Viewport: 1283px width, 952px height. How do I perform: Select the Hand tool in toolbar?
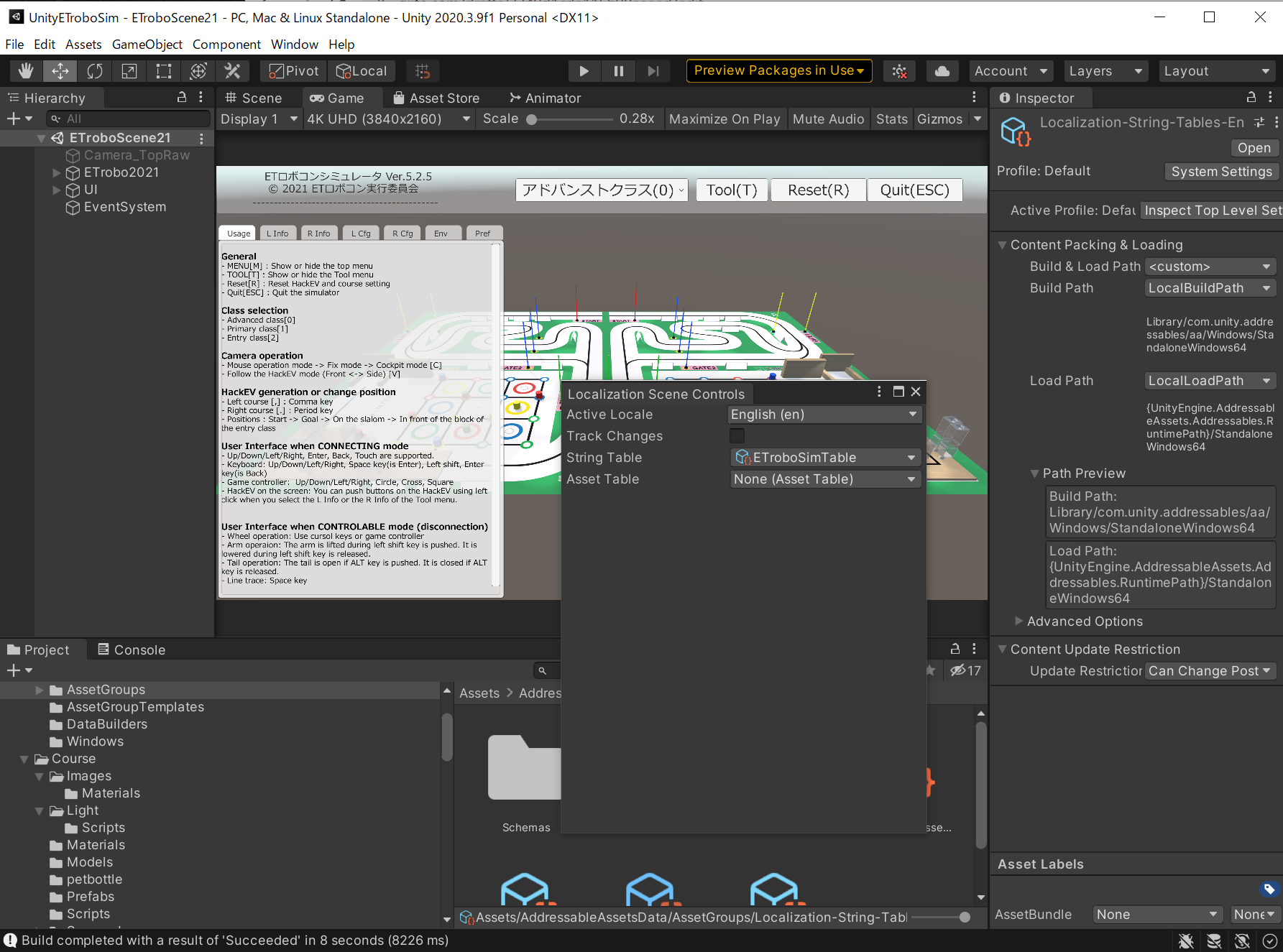point(26,71)
